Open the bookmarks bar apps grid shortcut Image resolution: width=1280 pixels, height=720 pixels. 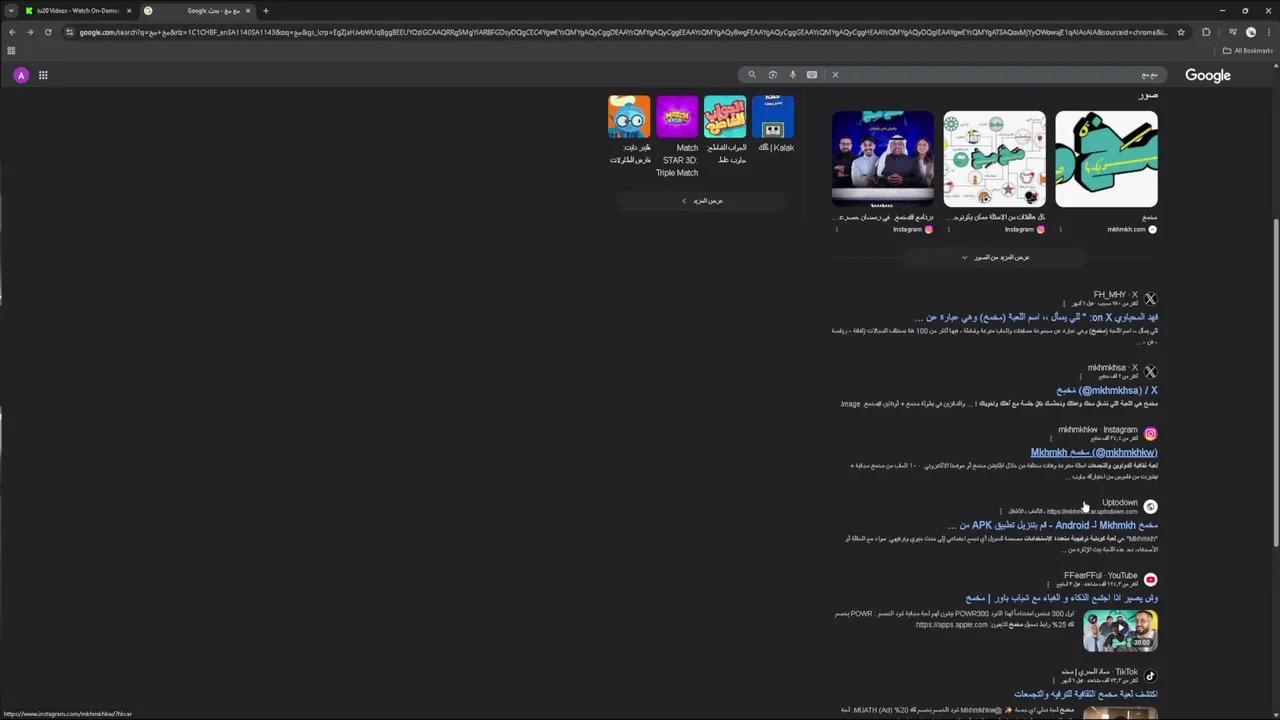[11, 50]
